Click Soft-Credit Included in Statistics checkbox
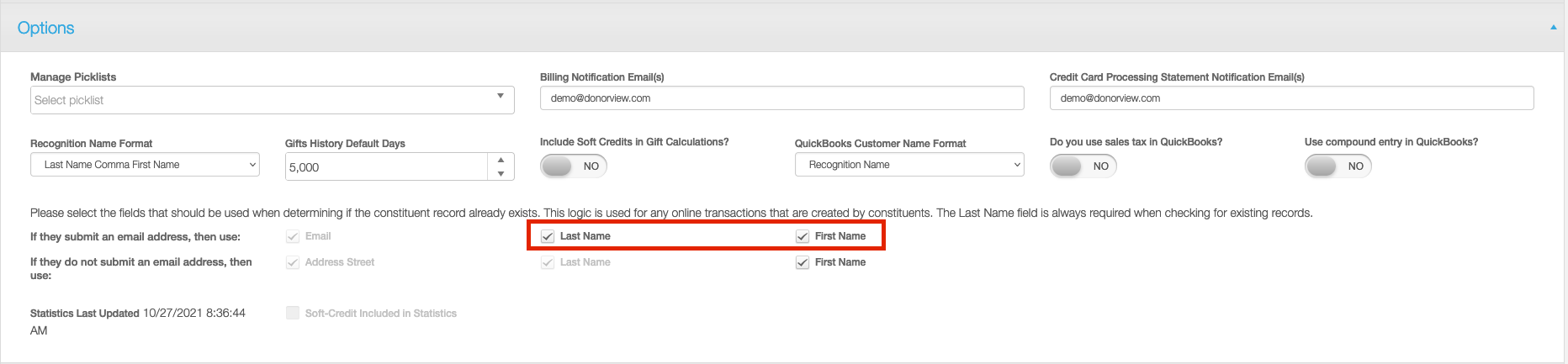The height and width of the screenshot is (364, 1568). pos(293,313)
